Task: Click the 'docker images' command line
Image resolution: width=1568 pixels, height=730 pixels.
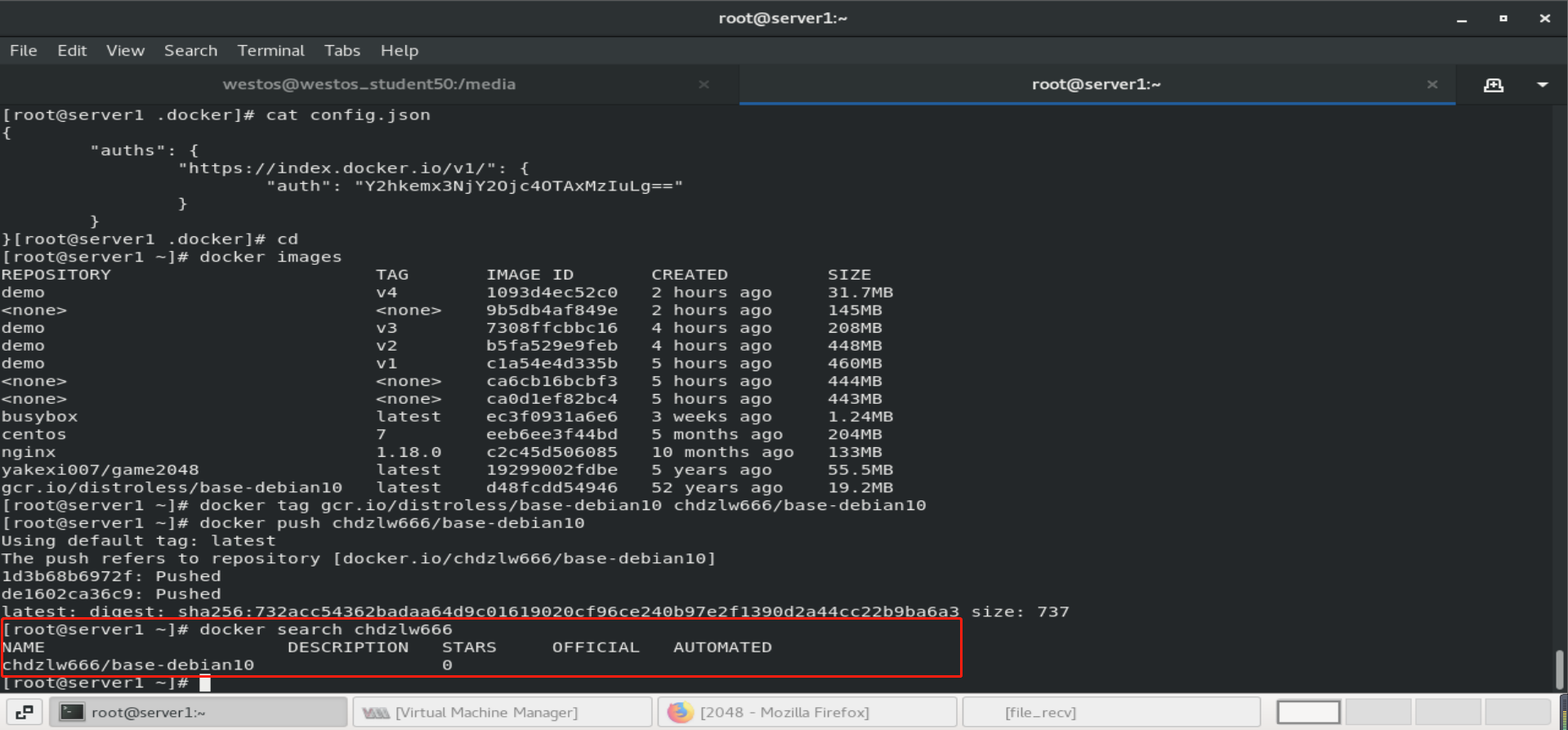Action: (172, 258)
